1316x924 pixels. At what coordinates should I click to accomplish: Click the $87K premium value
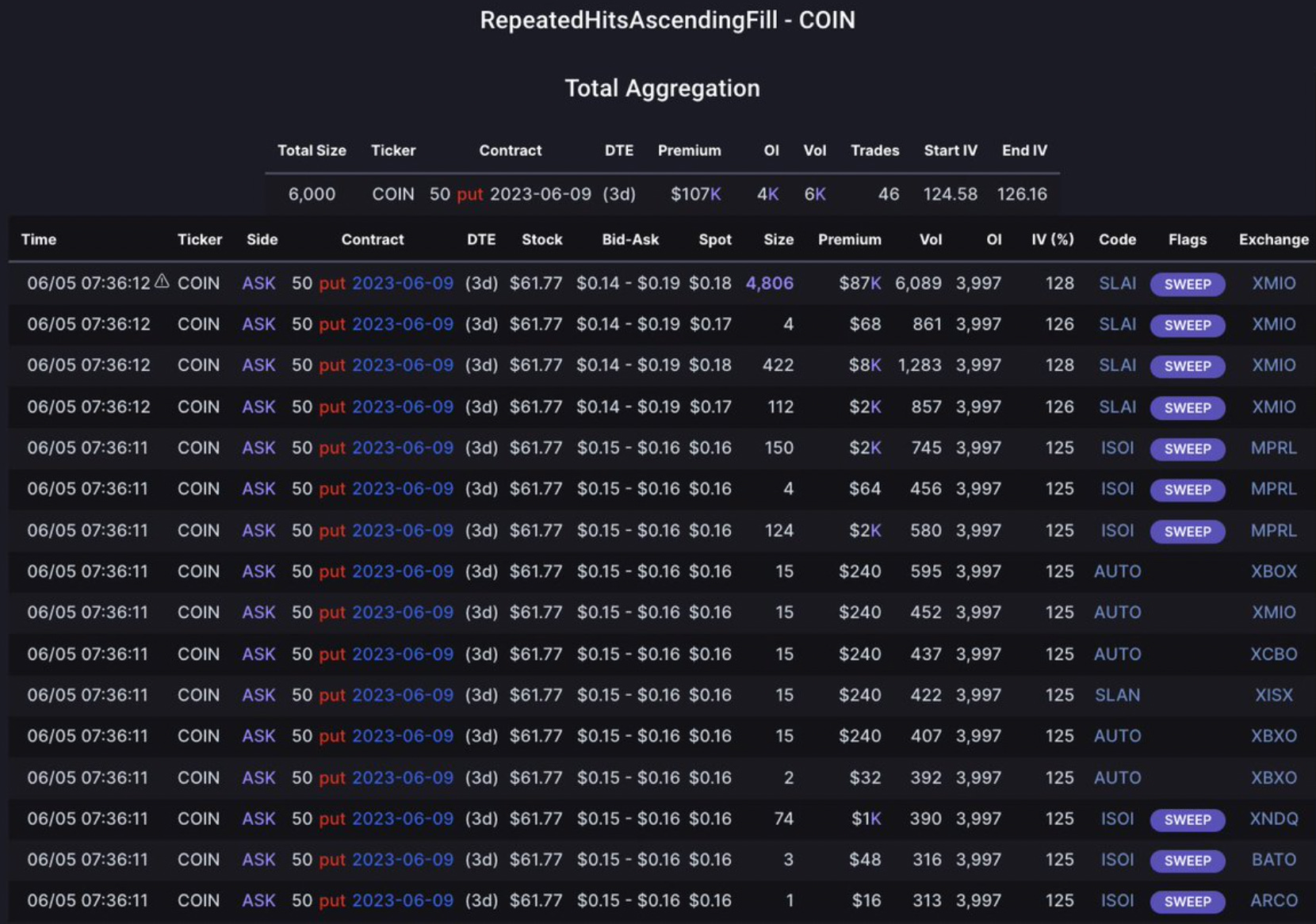click(x=860, y=283)
